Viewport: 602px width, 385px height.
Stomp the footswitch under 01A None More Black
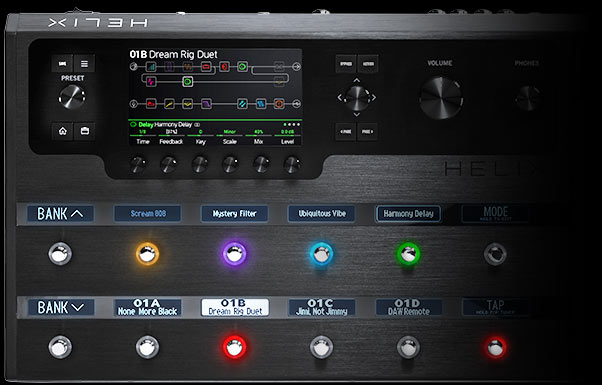coord(147,347)
